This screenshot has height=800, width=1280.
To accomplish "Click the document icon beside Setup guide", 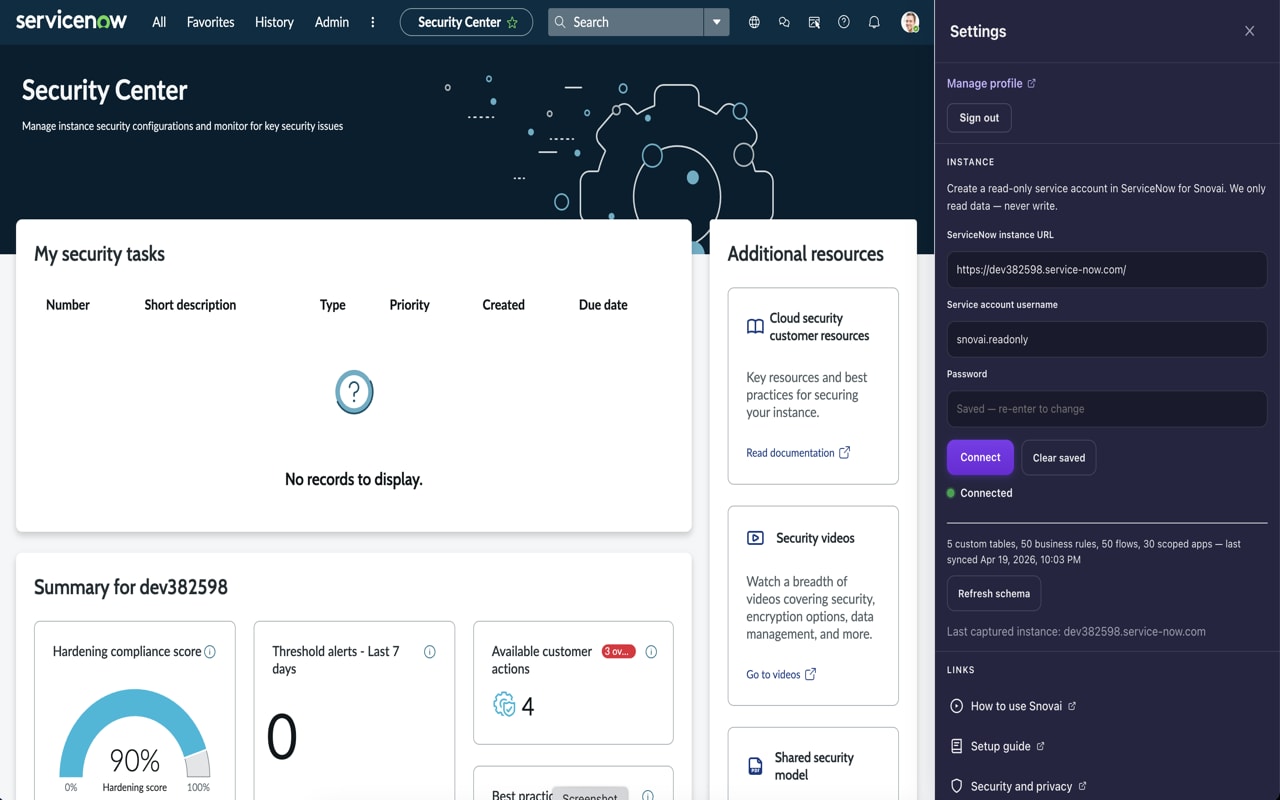I will (x=956, y=746).
